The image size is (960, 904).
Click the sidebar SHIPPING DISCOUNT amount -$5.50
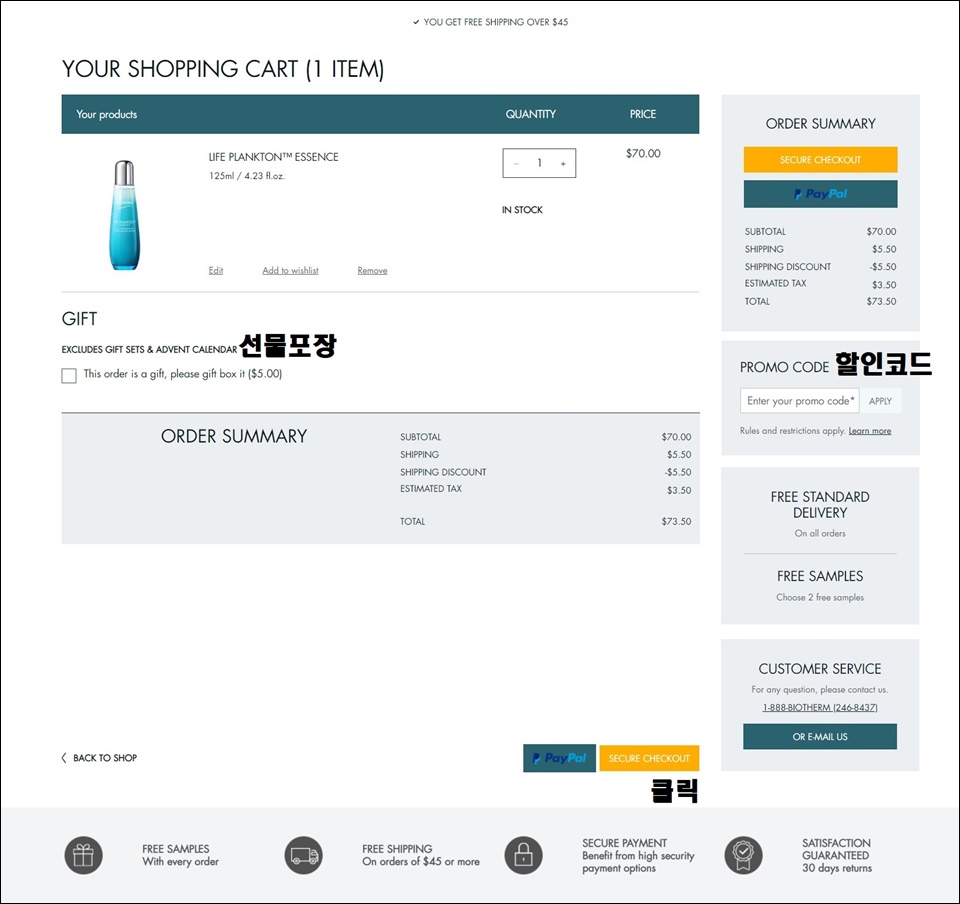pos(883,267)
